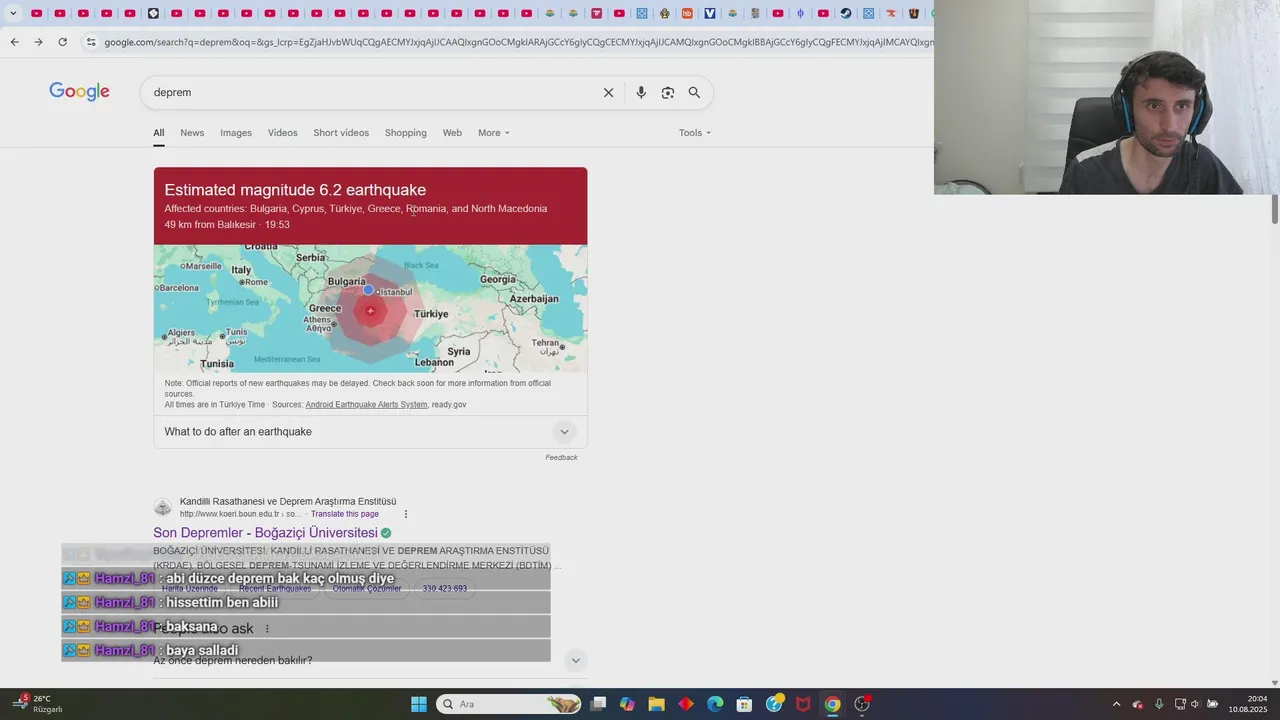Image resolution: width=1280 pixels, height=720 pixels.
Task: Click the browser forward arrow
Action: [38, 42]
